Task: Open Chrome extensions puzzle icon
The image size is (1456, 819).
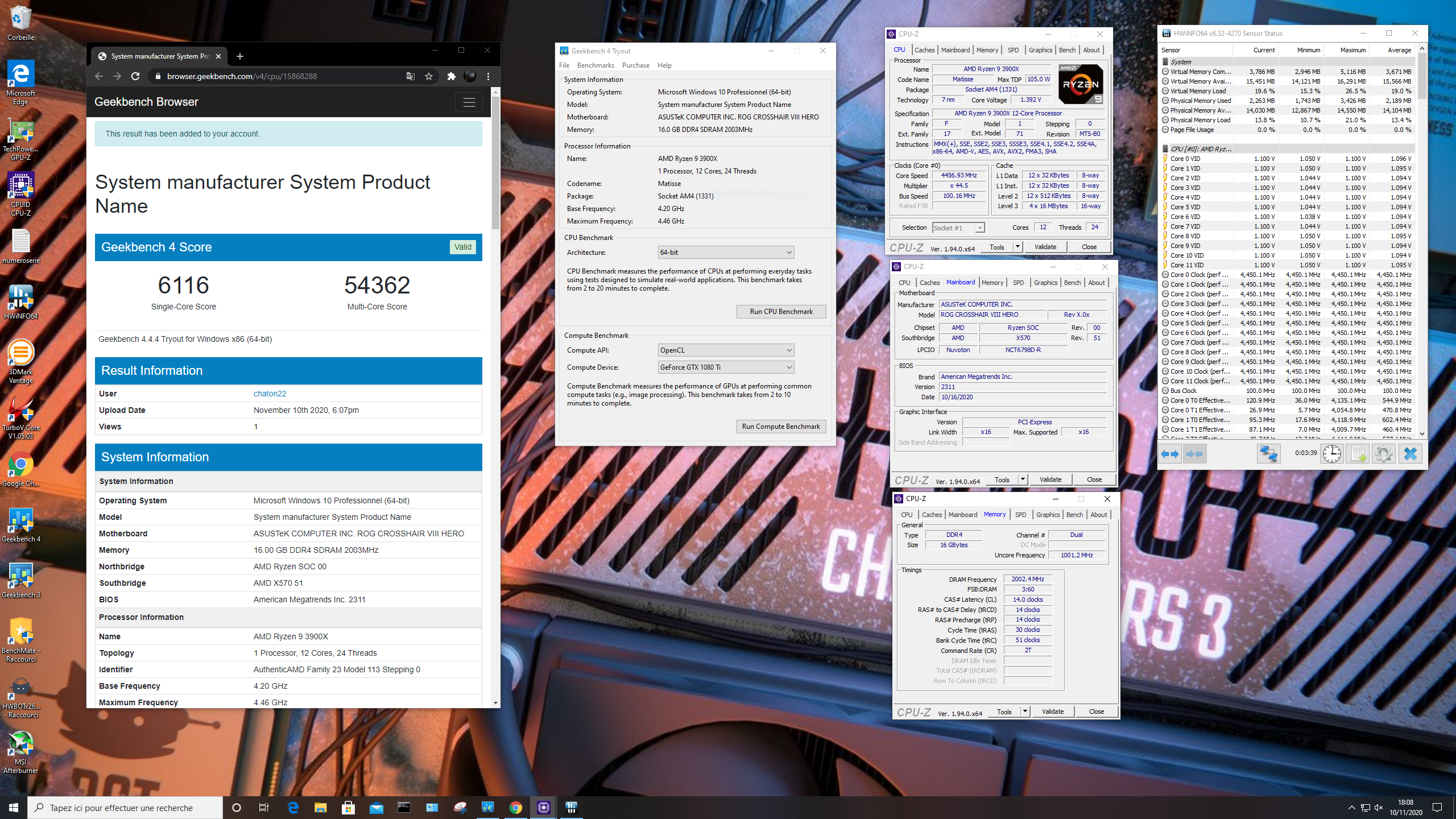Action: pyautogui.click(x=452, y=76)
